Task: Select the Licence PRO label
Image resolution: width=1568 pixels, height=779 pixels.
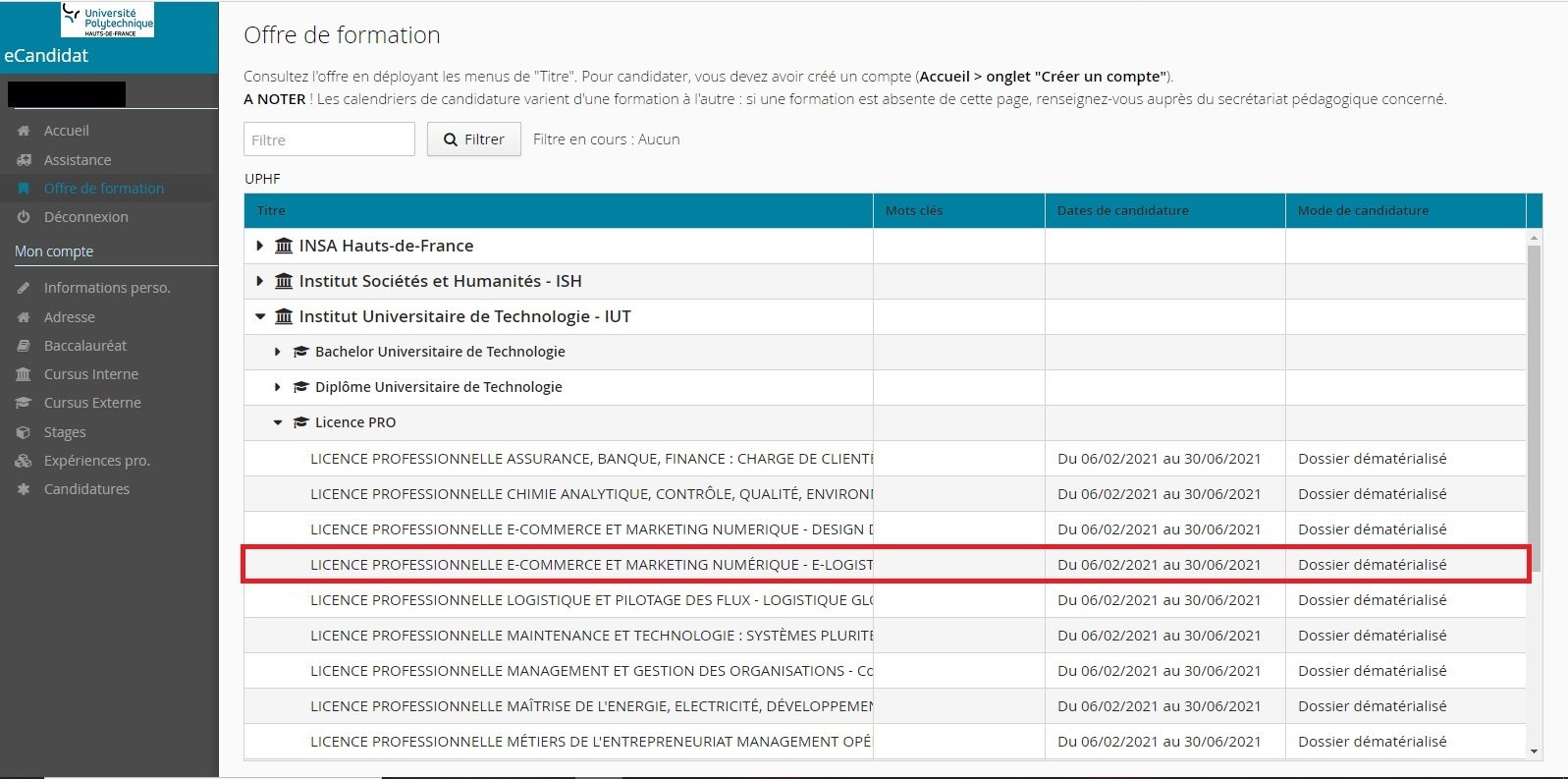Action: 355,422
